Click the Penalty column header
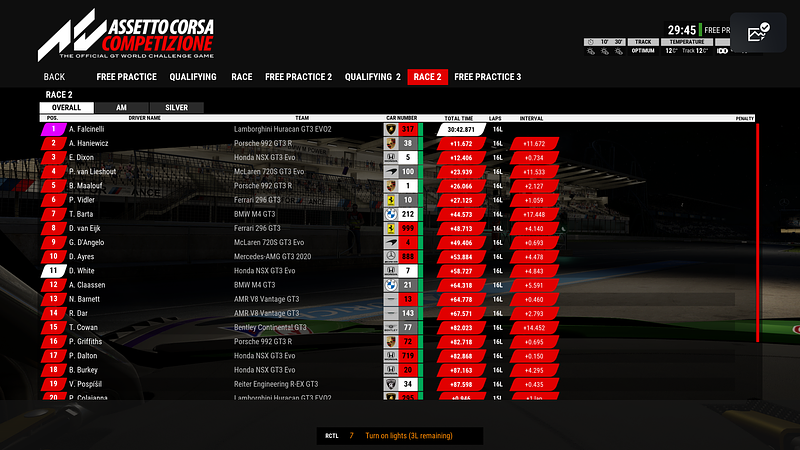 pyautogui.click(x=744, y=118)
